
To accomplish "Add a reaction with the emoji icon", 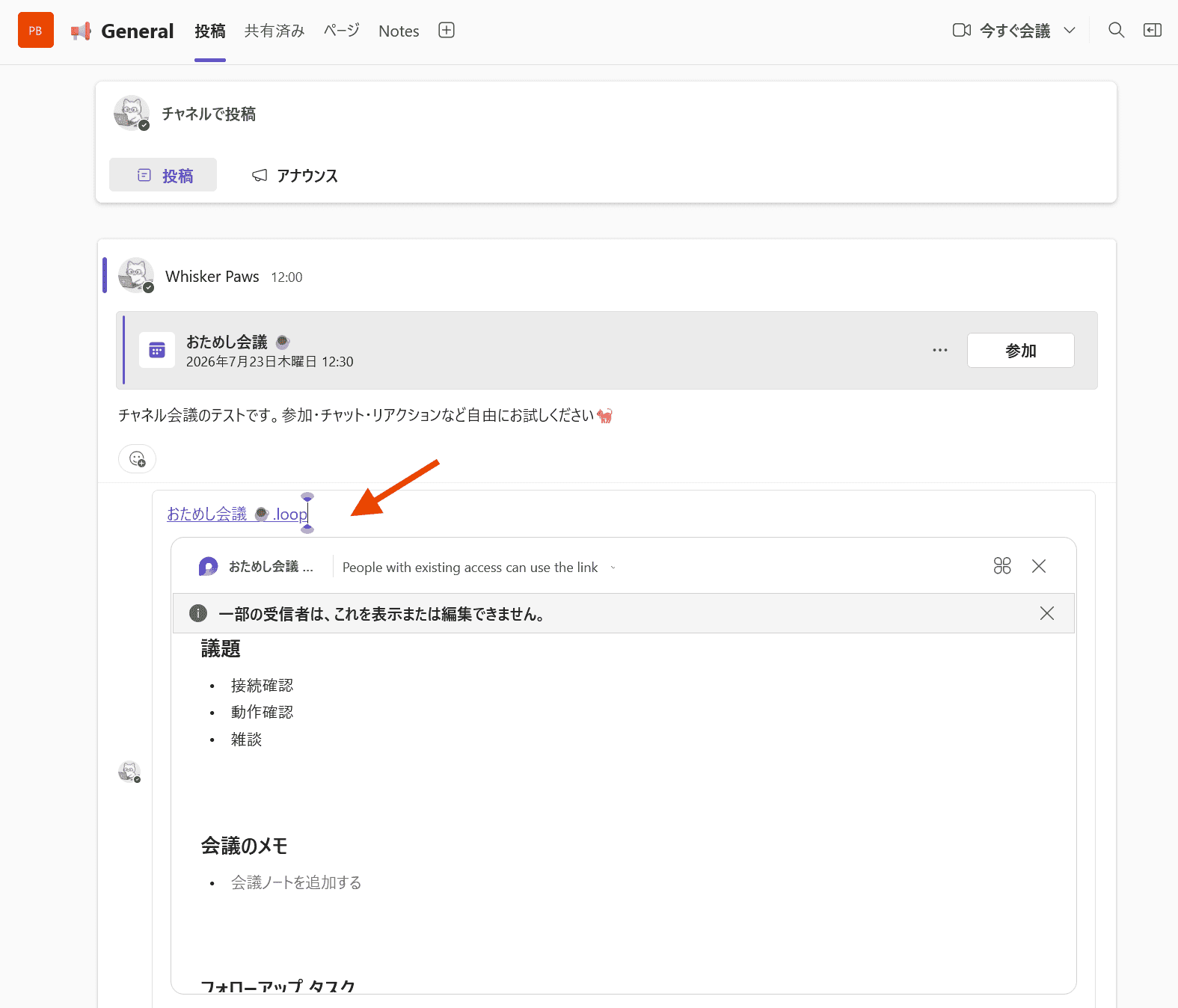I will 137,458.
